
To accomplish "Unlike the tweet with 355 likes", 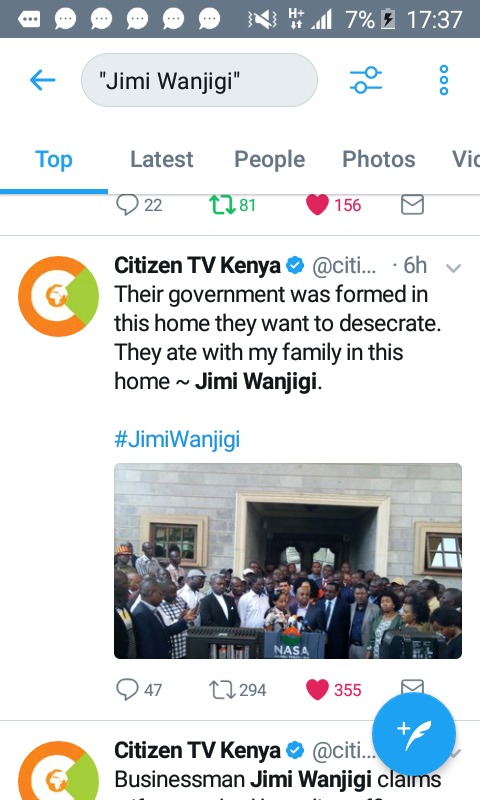I will pos(317,690).
